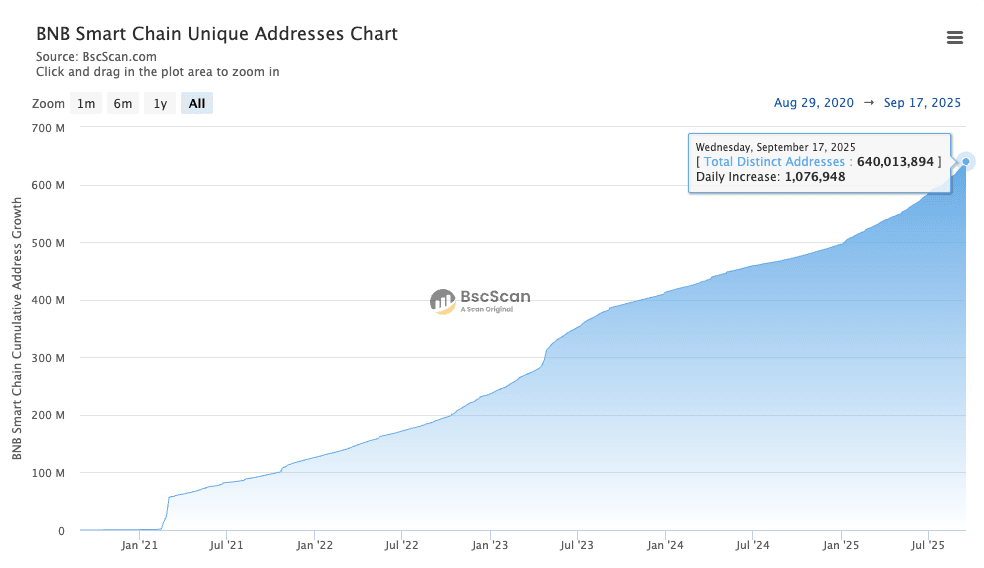Click the 700 M y-axis label
Screen dimensions: 984x568
click(x=48, y=128)
